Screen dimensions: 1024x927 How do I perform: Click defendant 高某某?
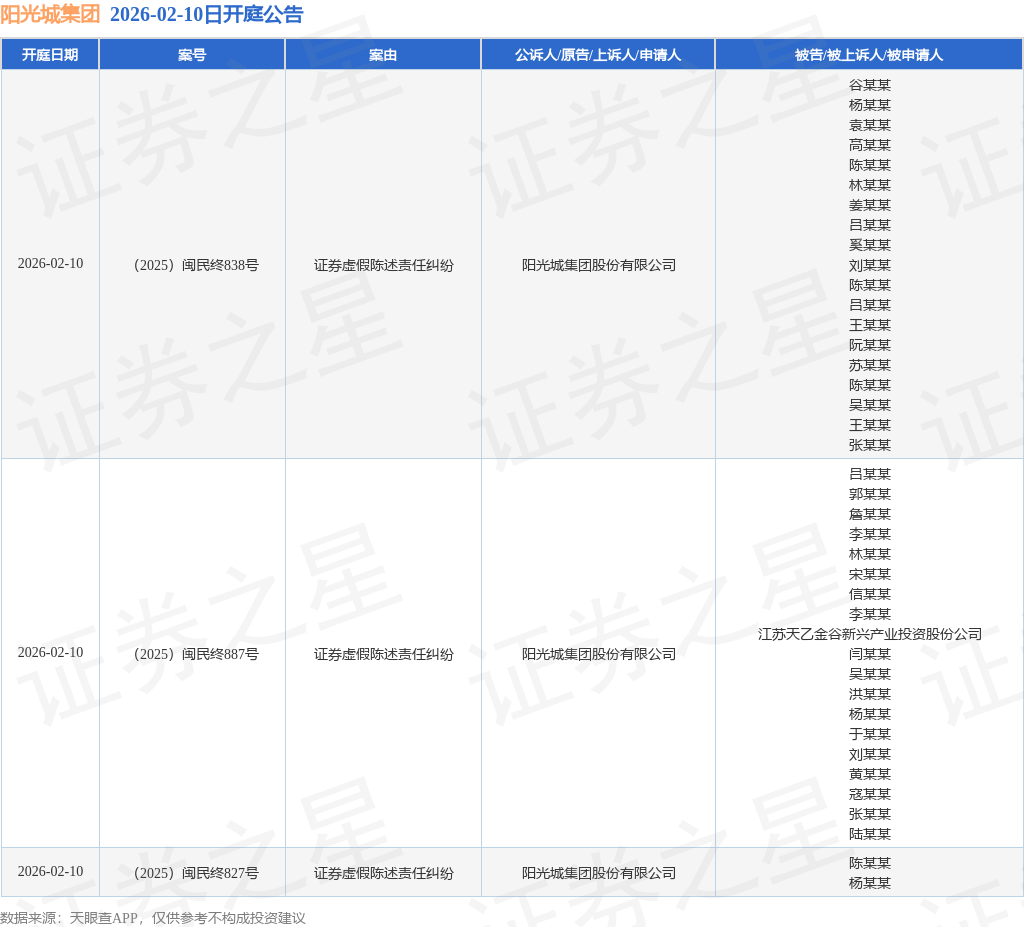870,145
